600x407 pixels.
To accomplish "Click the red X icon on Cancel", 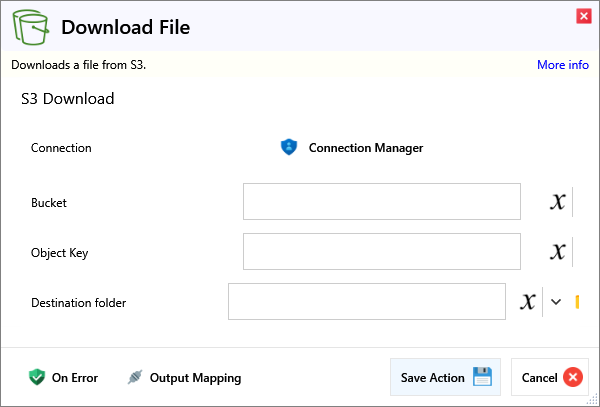I will click(x=572, y=377).
